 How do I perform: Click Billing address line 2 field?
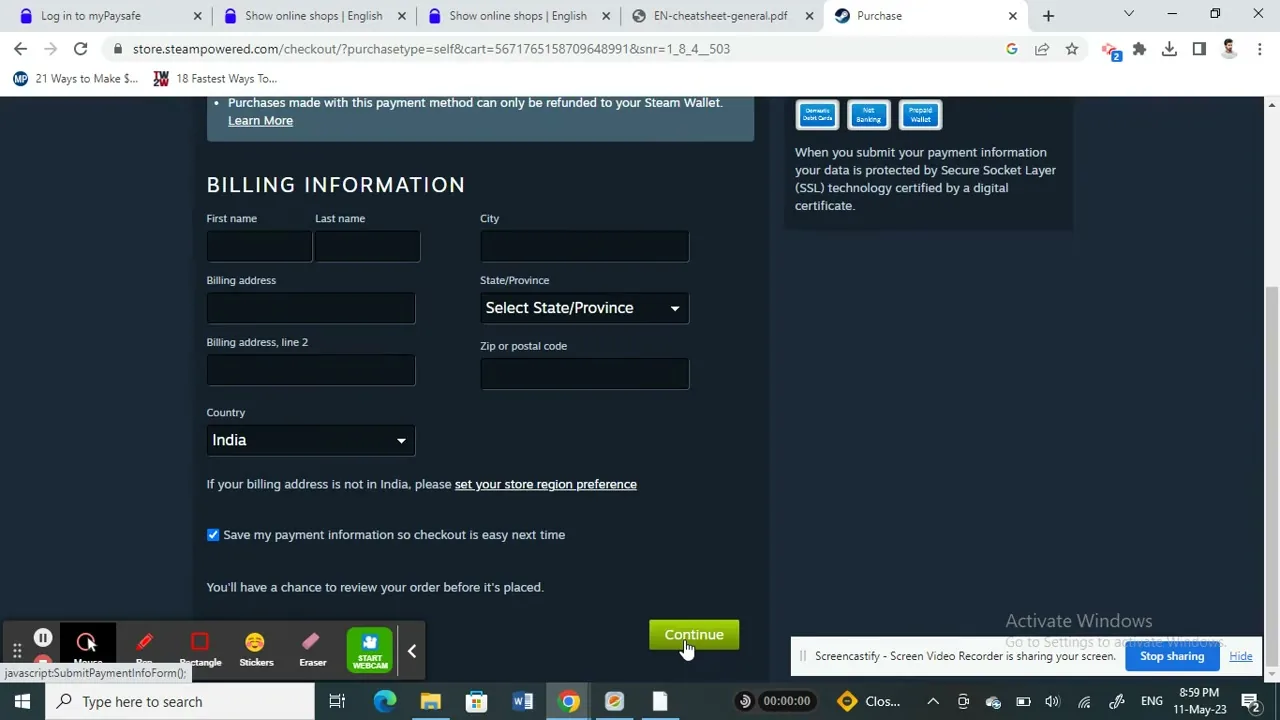click(x=310, y=370)
